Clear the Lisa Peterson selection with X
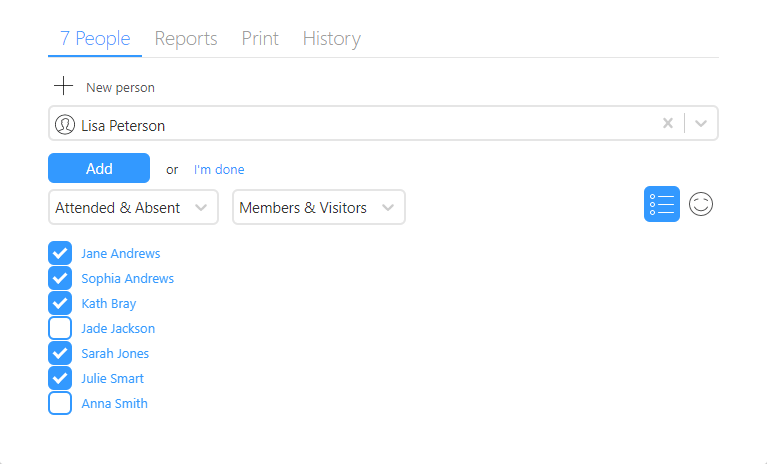 [668, 123]
